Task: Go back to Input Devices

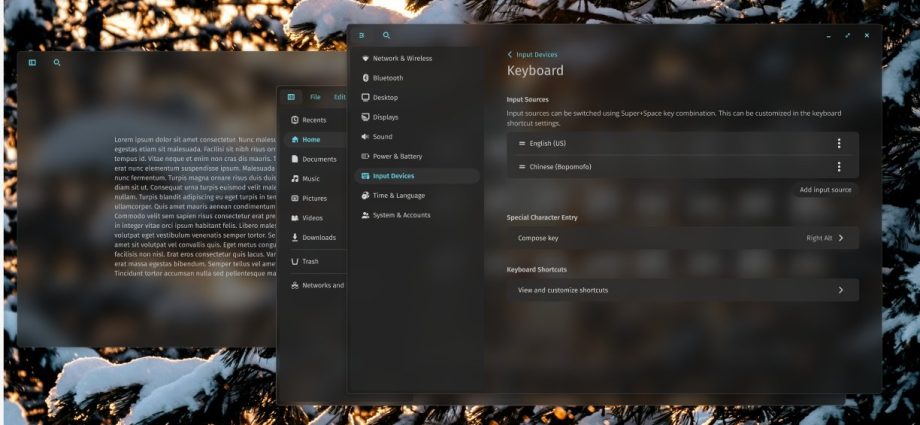Action: click(532, 55)
